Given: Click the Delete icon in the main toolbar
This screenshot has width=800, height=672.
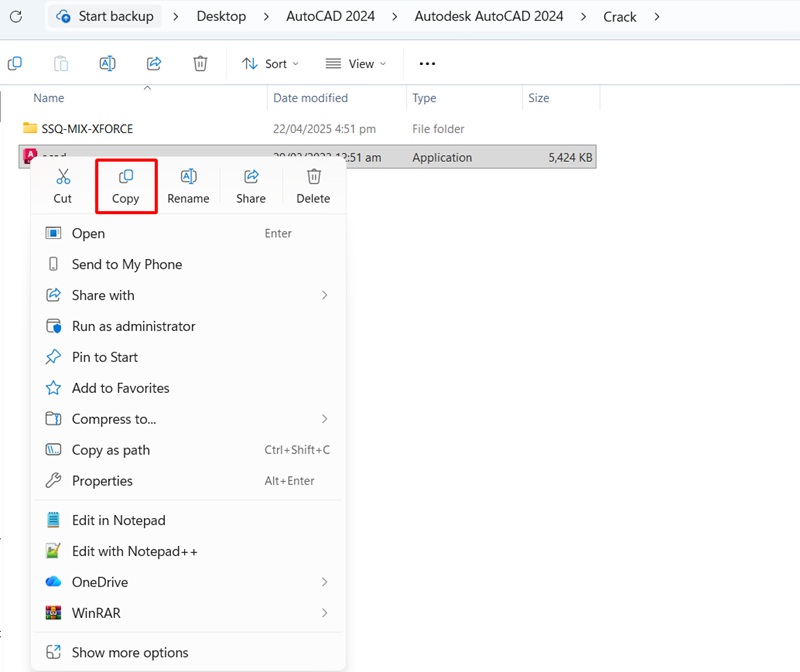Looking at the screenshot, I should pos(199,63).
